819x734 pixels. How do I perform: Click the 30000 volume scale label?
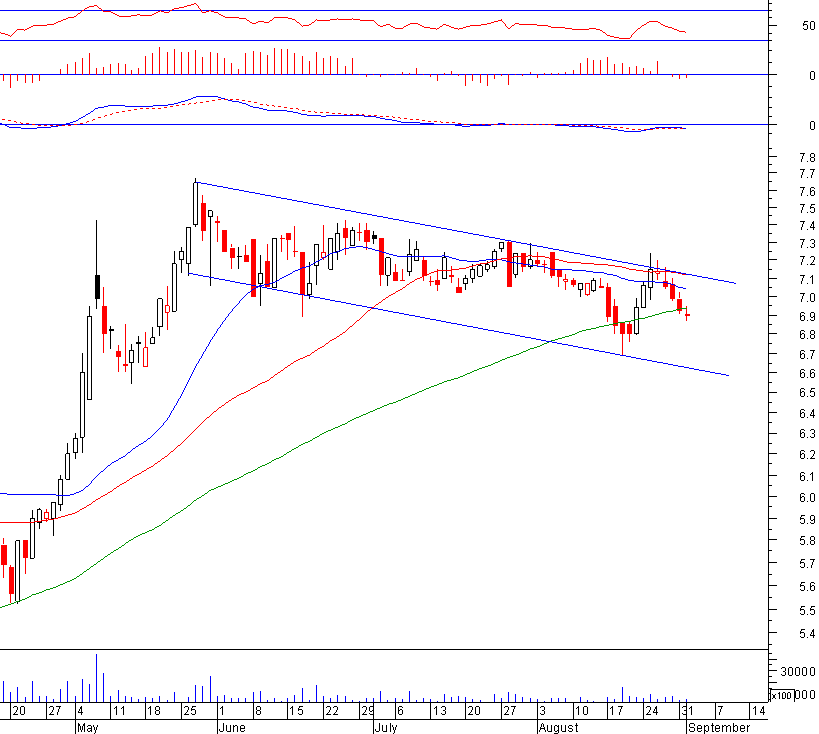(x=798, y=671)
